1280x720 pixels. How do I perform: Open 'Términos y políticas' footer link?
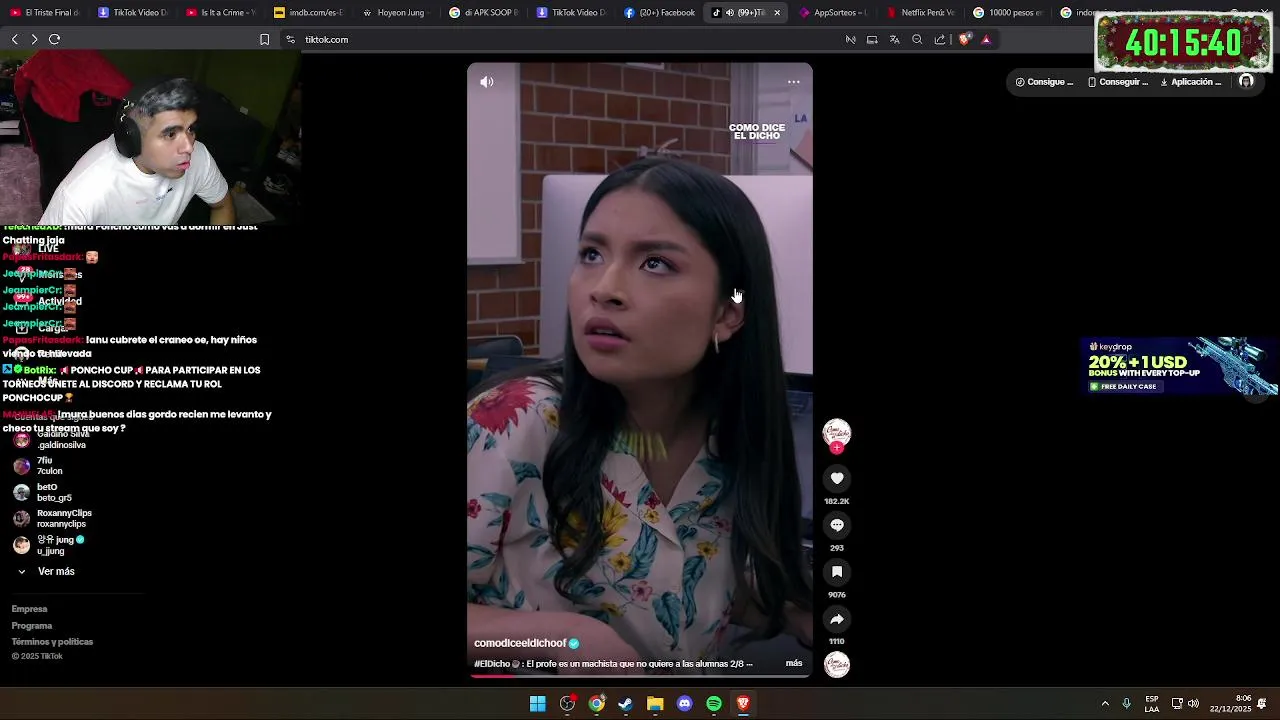(52, 642)
